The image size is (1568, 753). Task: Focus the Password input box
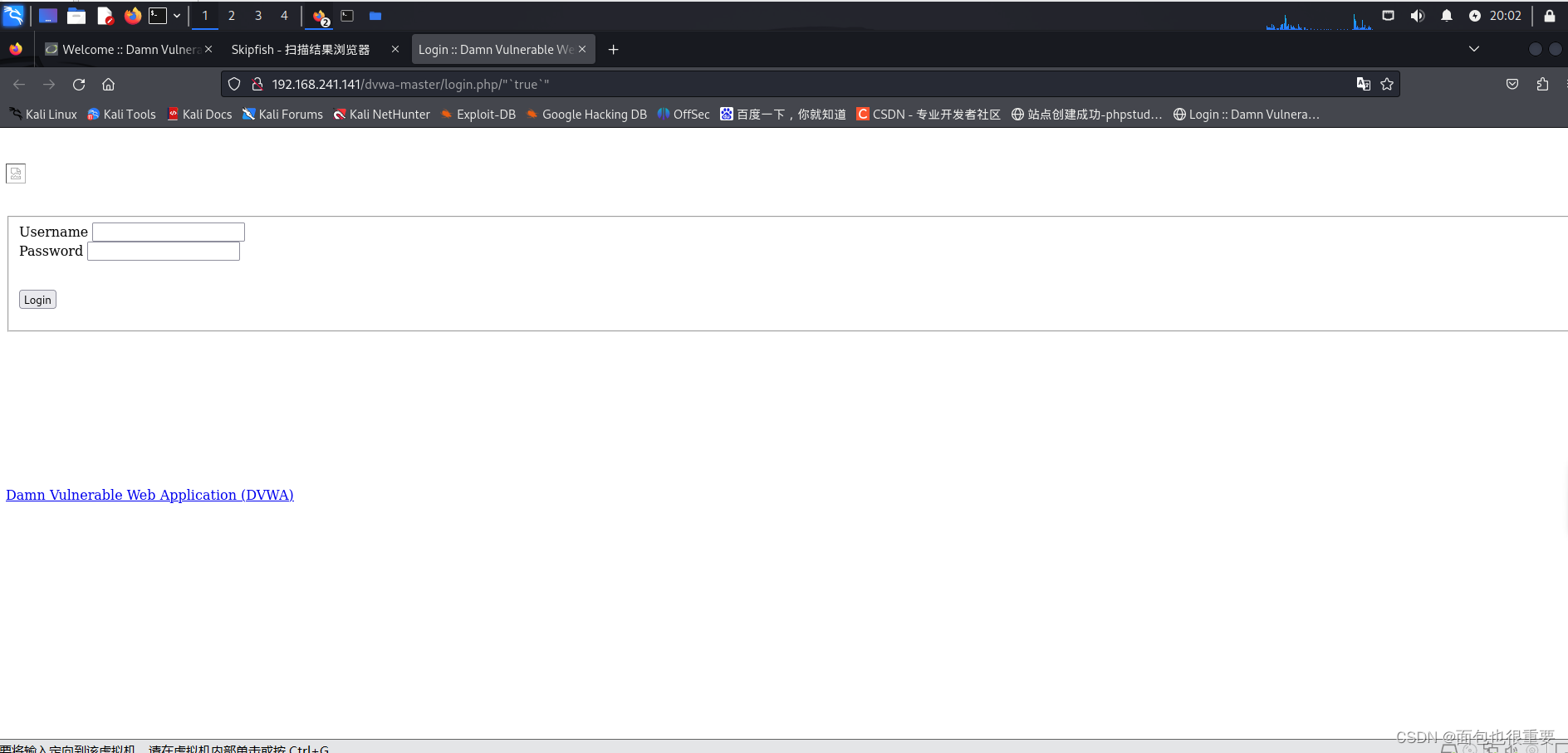(x=164, y=251)
